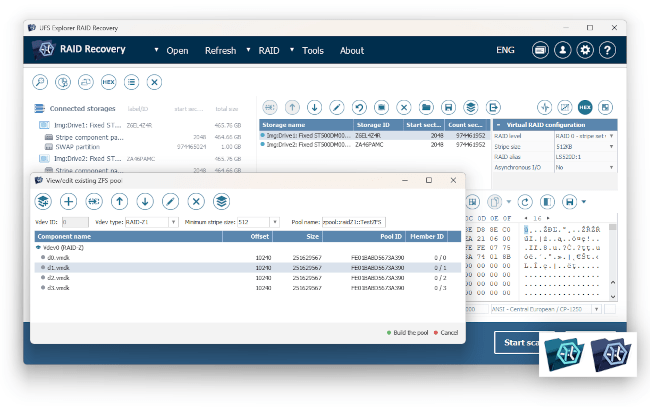The width and height of the screenshot is (650, 407).
Task: Click the Refresh menu item
Action: click(x=220, y=51)
